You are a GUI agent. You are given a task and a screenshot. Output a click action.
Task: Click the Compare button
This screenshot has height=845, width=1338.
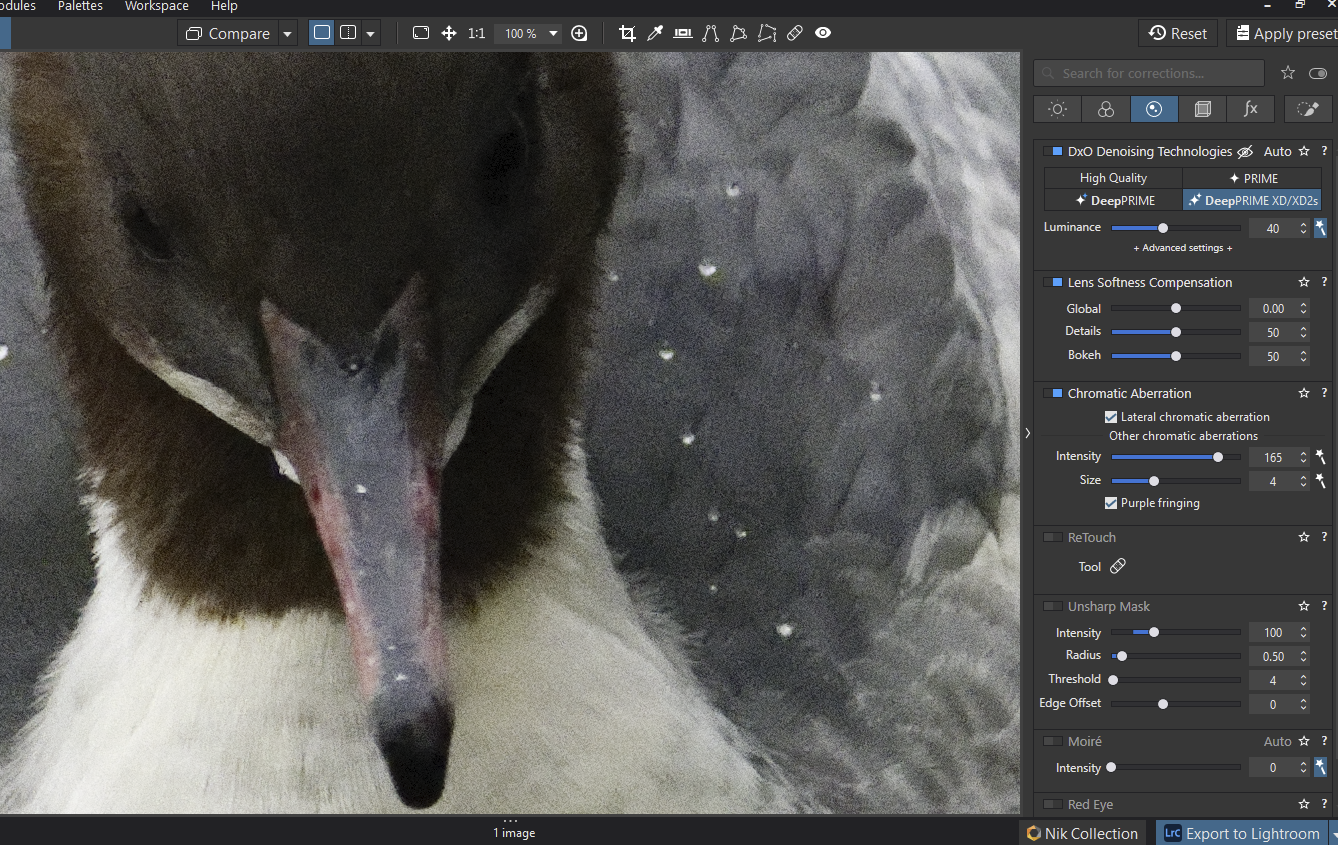[x=228, y=33]
